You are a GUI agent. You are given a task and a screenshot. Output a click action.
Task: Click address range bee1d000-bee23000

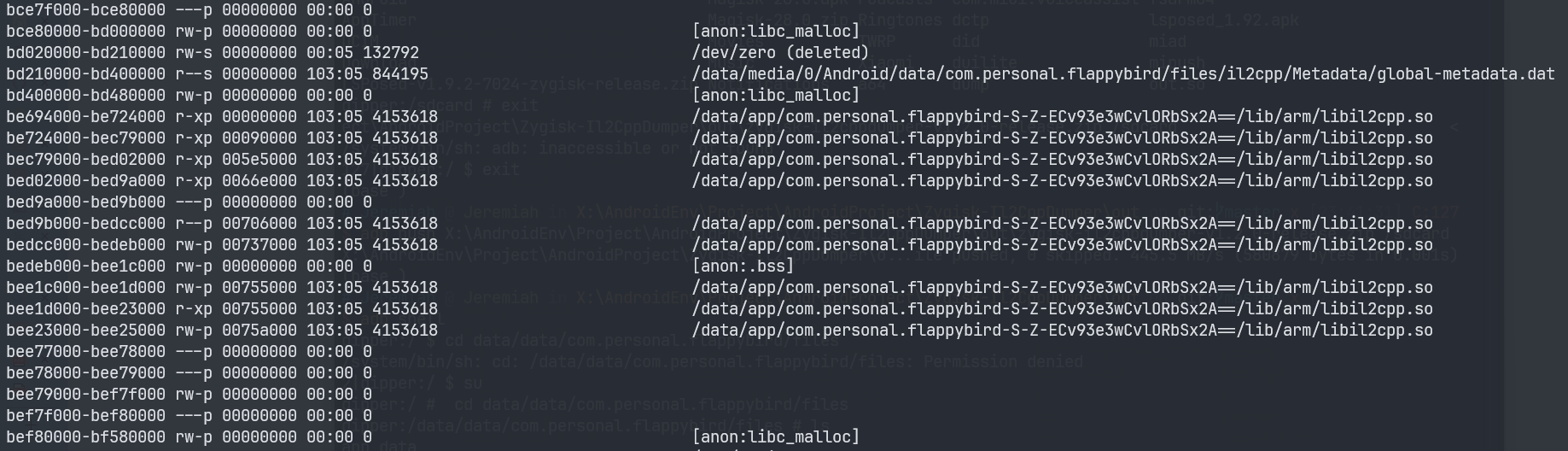[85, 309]
